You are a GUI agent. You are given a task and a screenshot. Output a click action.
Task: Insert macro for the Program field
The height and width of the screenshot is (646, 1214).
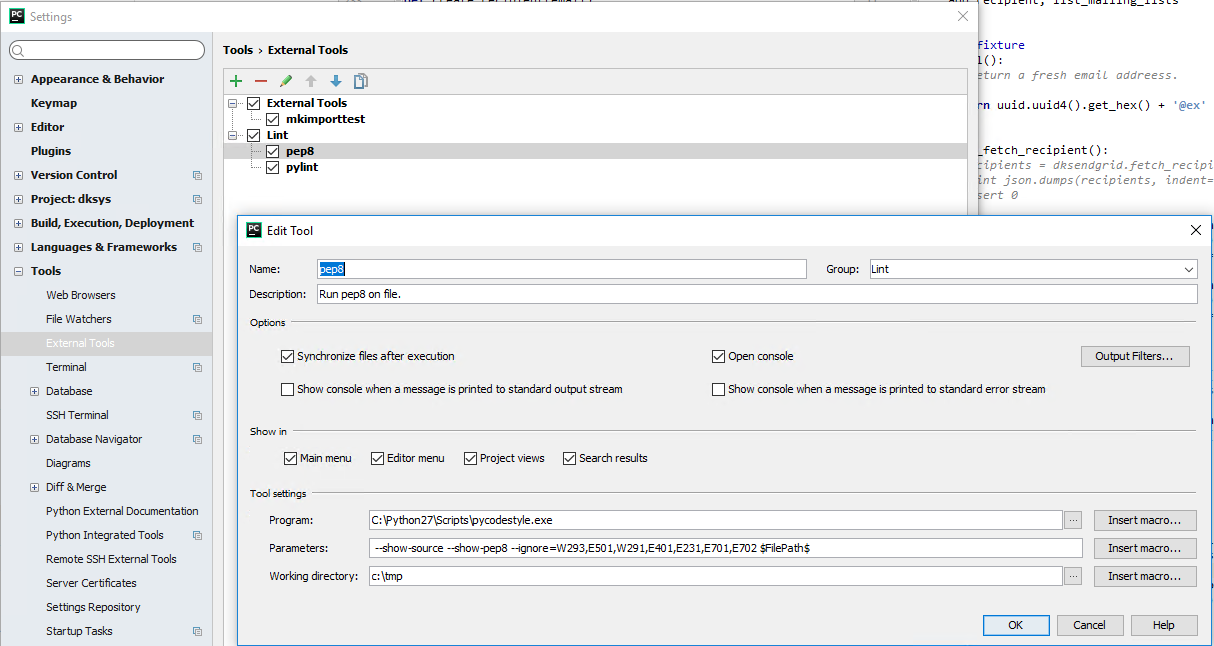tap(1145, 520)
